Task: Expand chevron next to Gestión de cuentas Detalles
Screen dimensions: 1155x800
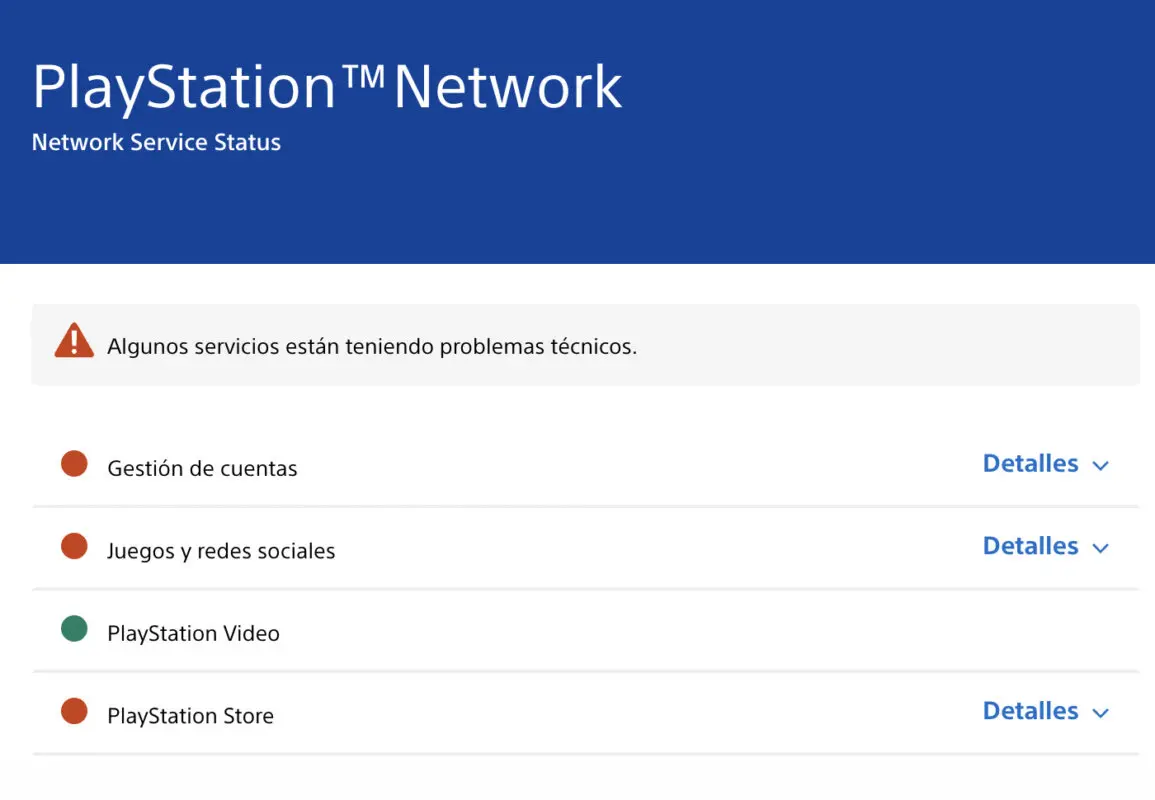Action: click(1100, 466)
